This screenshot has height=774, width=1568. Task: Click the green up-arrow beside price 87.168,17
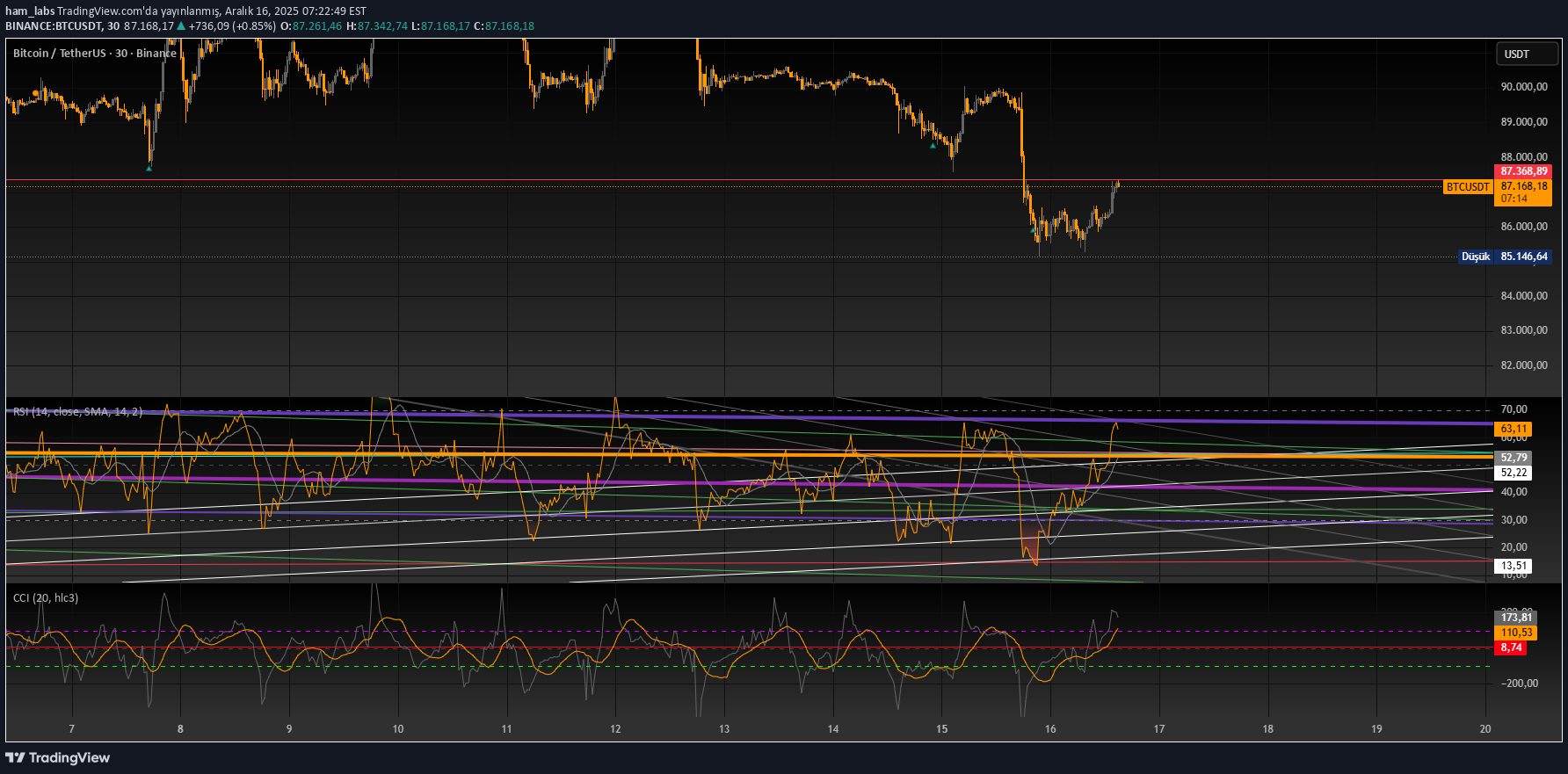coord(181,25)
